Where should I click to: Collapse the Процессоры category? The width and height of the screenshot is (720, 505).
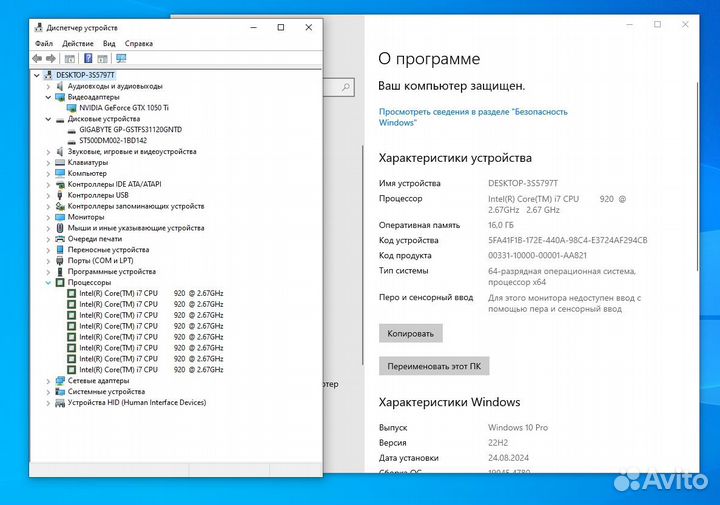pos(48,282)
